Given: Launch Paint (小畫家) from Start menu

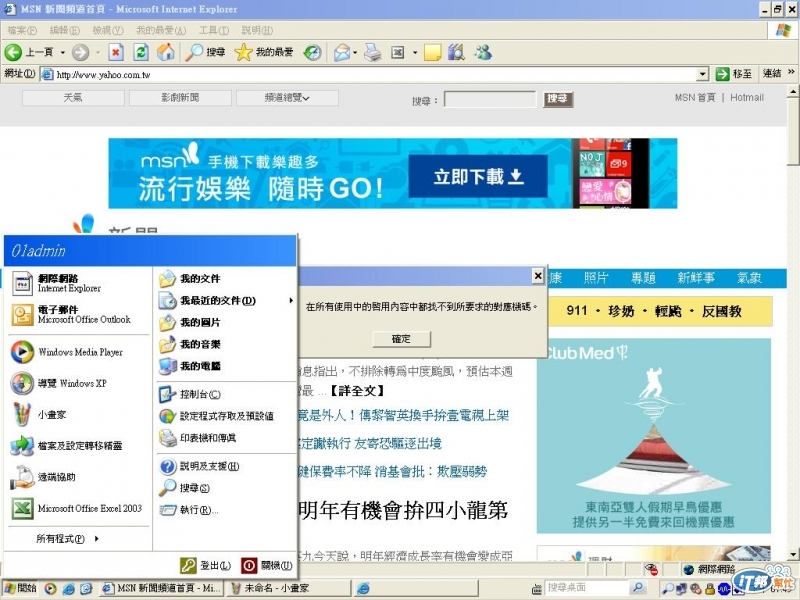Looking at the screenshot, I should coord(77,414).
